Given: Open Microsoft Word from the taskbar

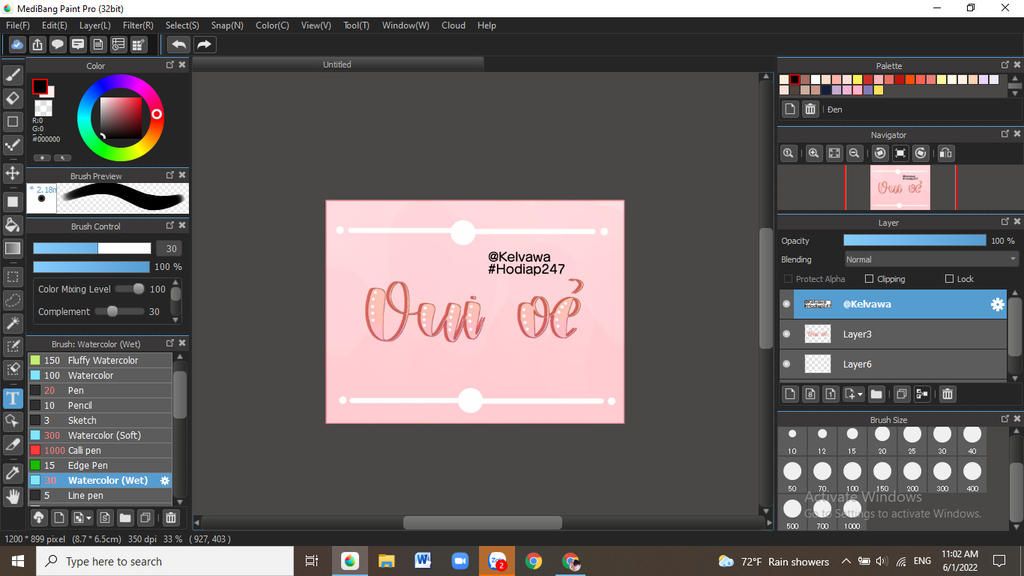Looking at the screenshot, I should click(x=423, y=561).
